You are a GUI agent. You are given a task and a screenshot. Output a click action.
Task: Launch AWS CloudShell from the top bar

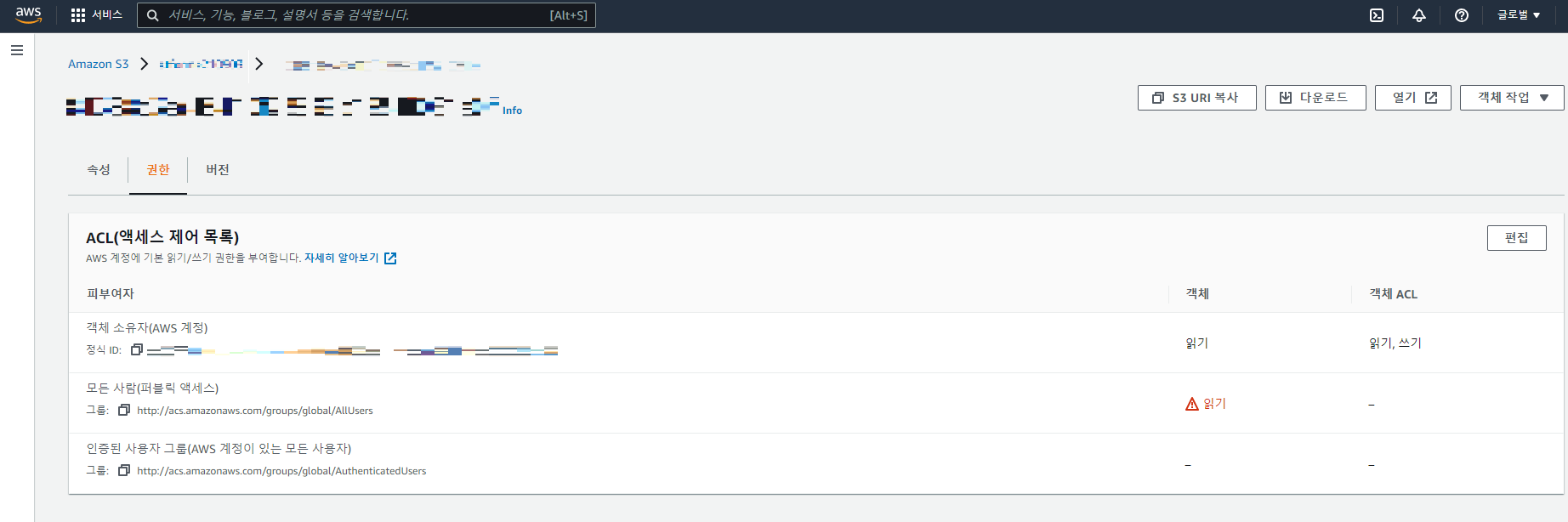[x=1377, y=14]
